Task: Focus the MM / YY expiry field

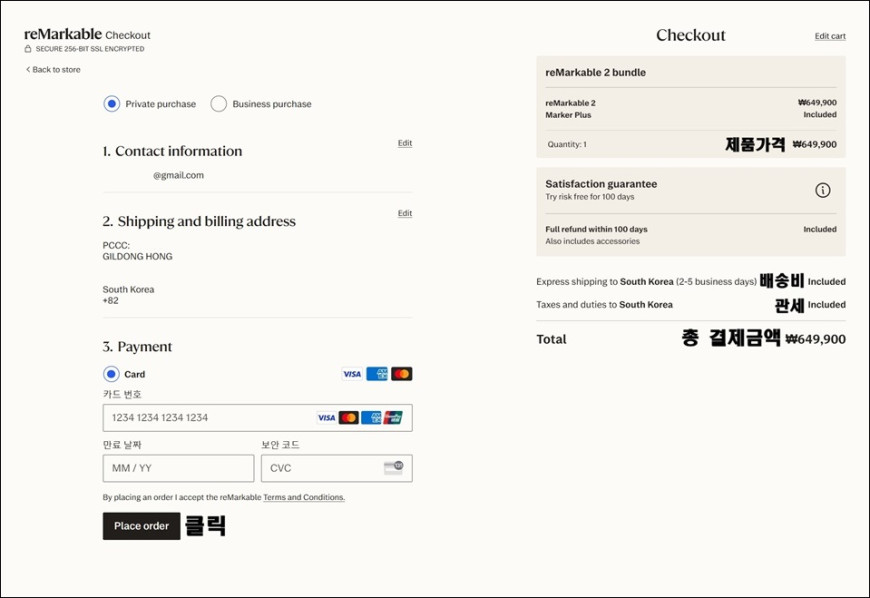Action: tap(178, 468)
